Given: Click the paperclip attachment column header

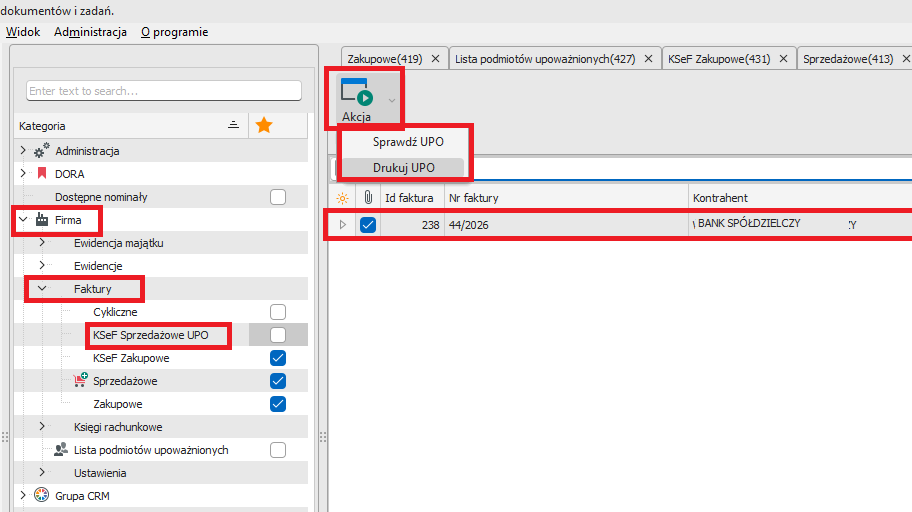Looking at the screenshot, I should coord(367,198).
